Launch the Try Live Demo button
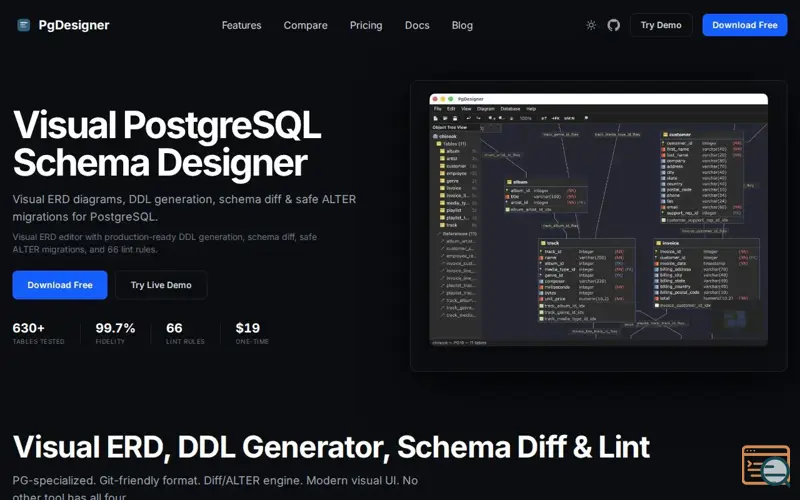The image size is (800, 500). pos(161,285)
